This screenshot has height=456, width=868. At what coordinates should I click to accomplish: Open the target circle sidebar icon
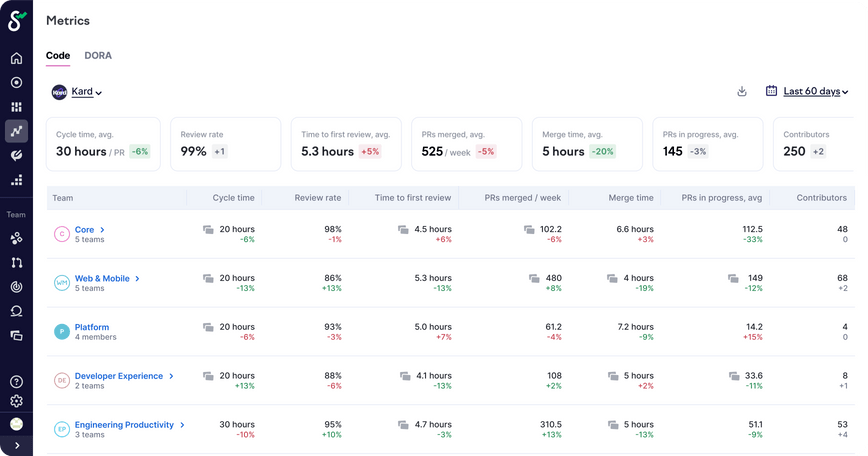pos(17,82)
